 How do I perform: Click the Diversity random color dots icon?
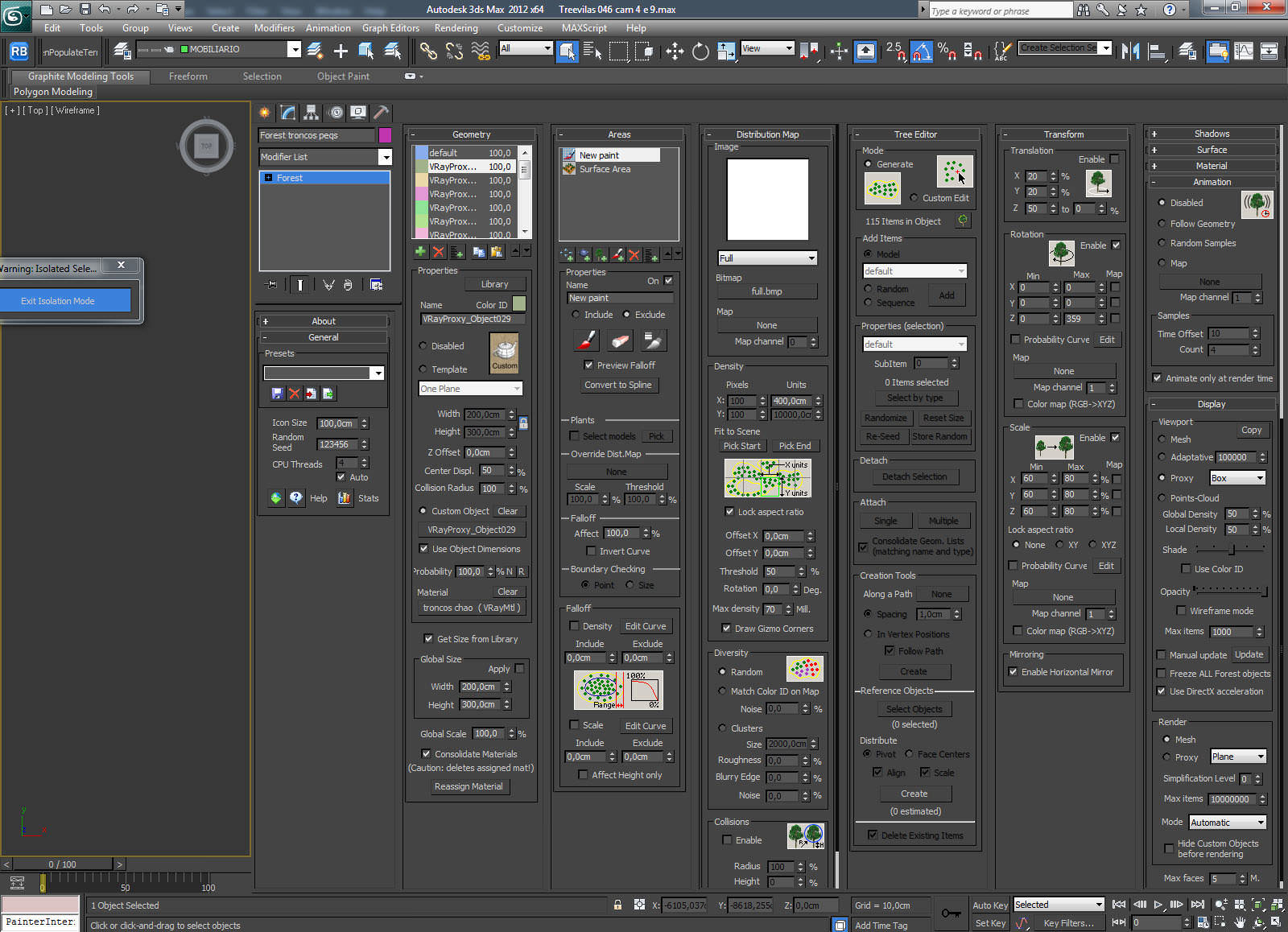805,669
